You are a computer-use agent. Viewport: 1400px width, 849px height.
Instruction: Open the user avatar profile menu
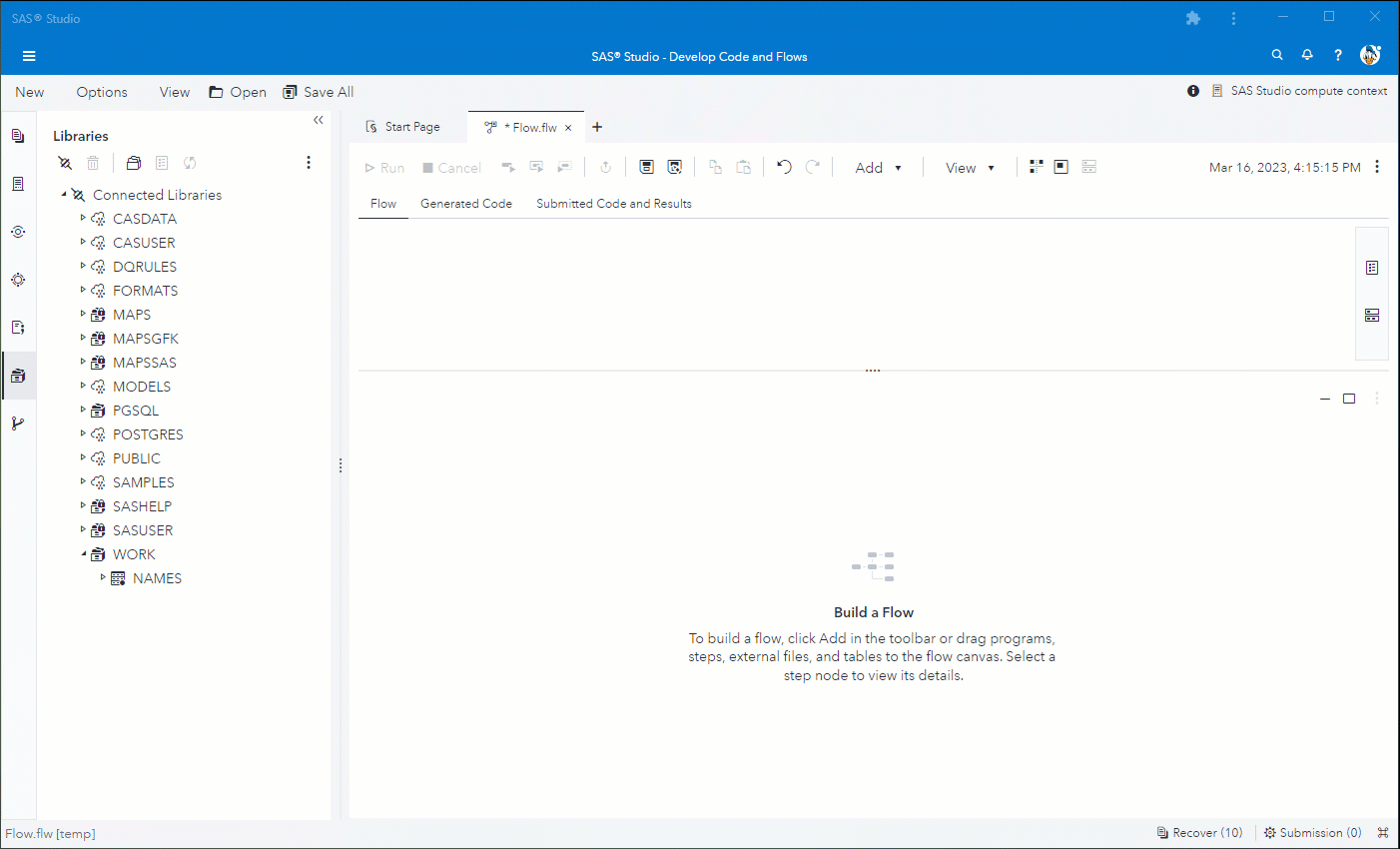tap(1370, 55)
